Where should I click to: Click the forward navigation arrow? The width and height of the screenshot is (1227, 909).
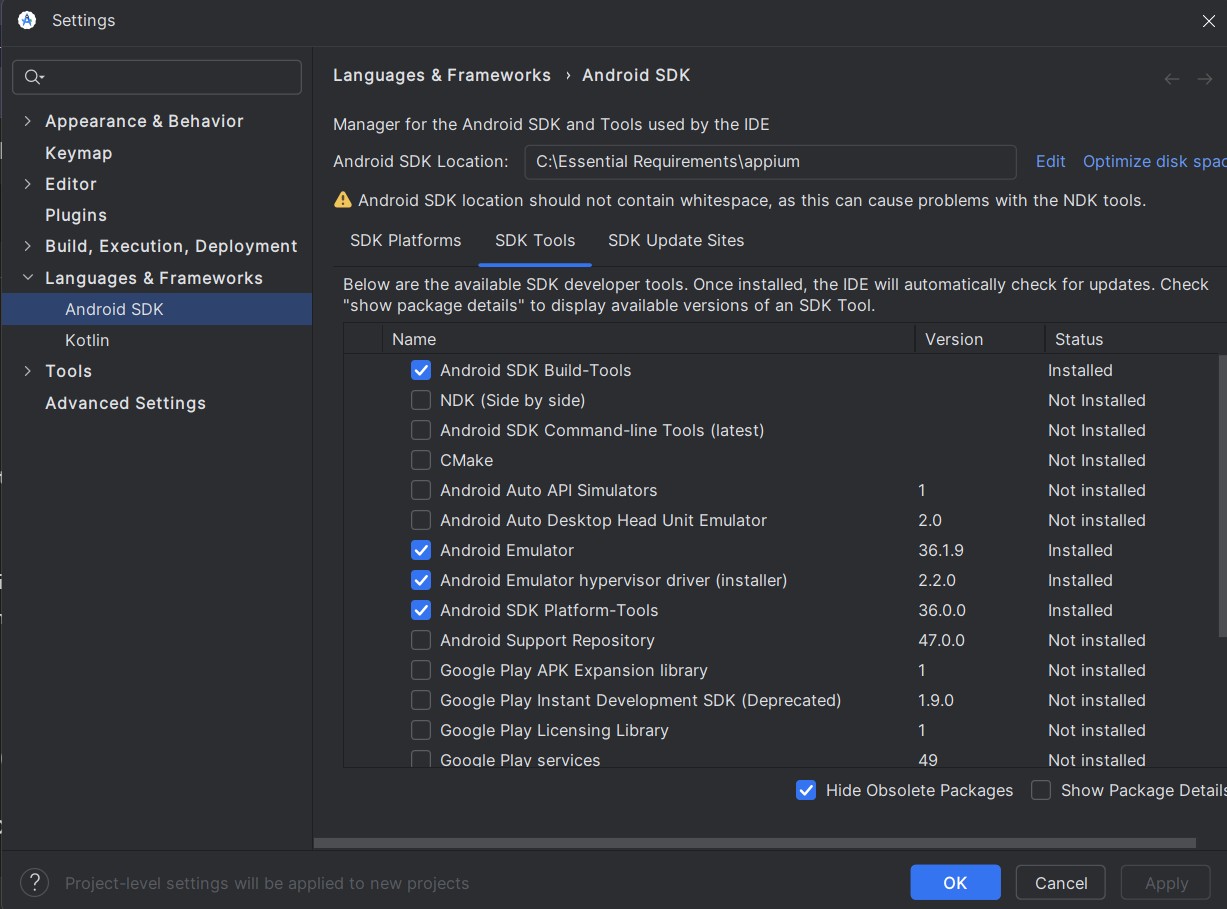(1204, 79)
